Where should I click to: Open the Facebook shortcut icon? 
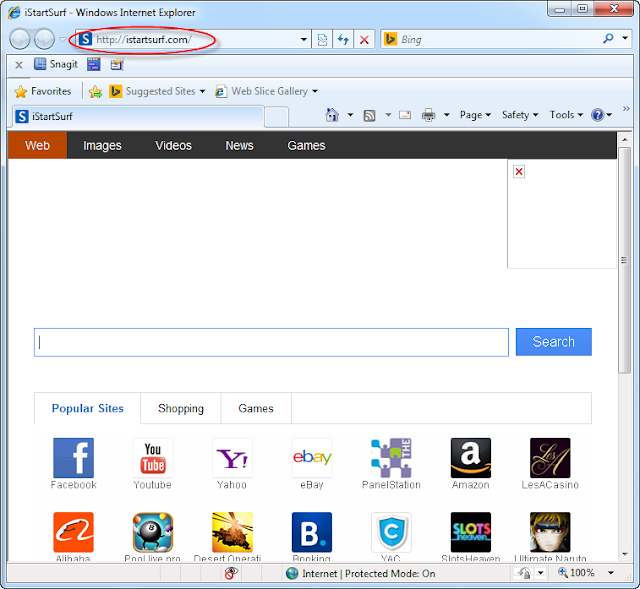(73, 458)
